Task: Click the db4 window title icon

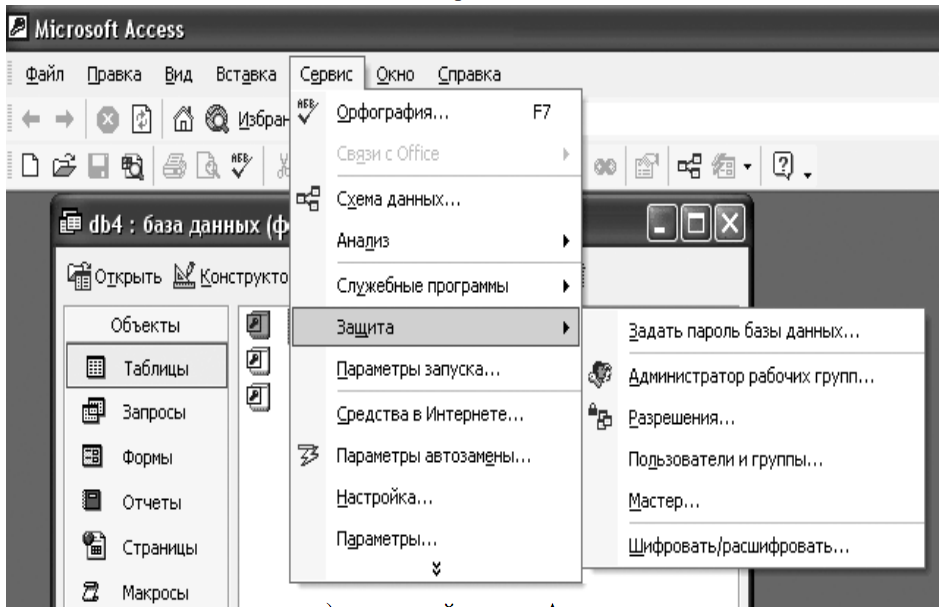Action: (71, 223)
